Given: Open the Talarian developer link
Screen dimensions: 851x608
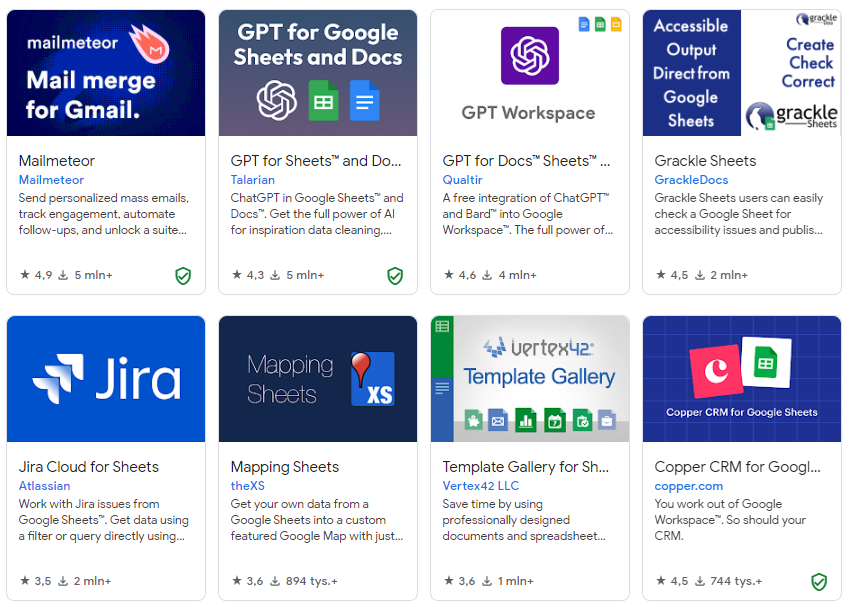Looking at the screenshot, I should click(252, 180).
